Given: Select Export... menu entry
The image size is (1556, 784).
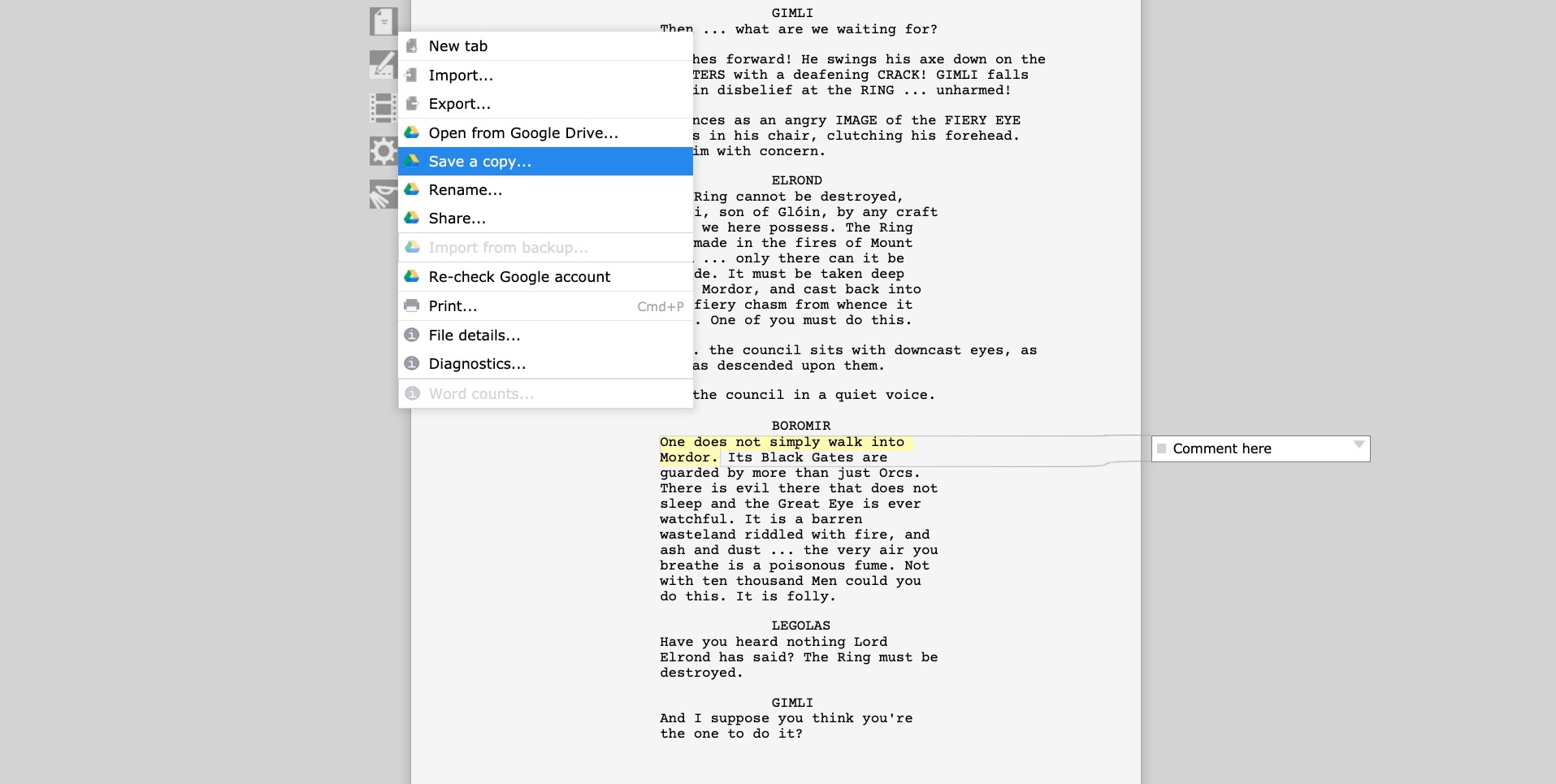Looking at the screenshot, I should (460, 104).
